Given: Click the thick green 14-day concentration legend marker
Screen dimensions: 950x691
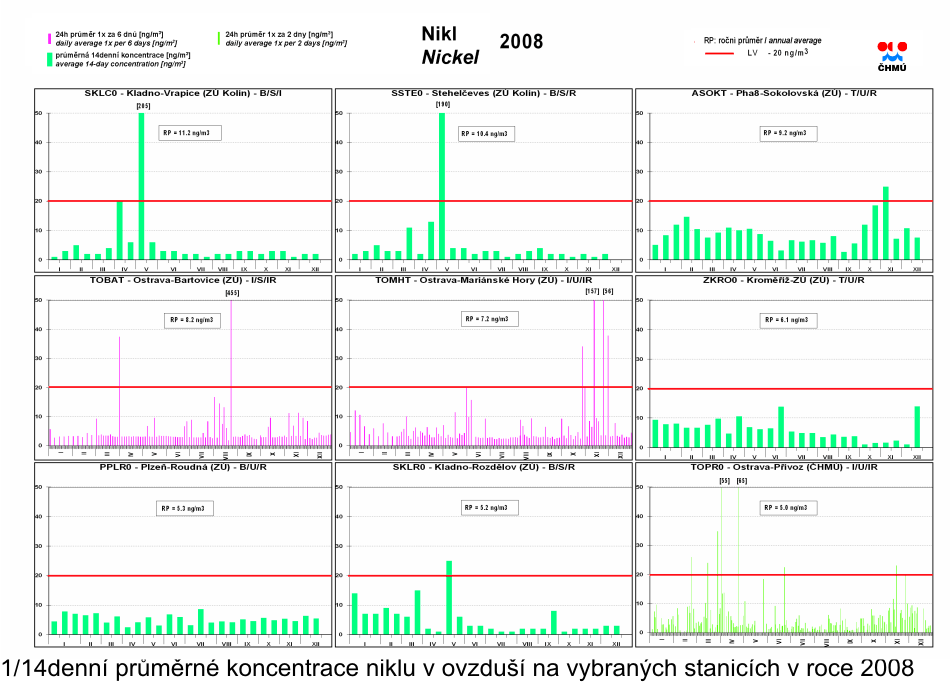Looking at the screenshot, I should (x=49, y=59).
